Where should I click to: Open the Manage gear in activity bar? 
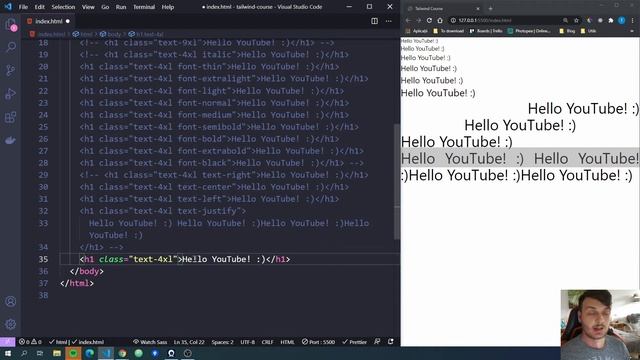click(x=11, y=324)
